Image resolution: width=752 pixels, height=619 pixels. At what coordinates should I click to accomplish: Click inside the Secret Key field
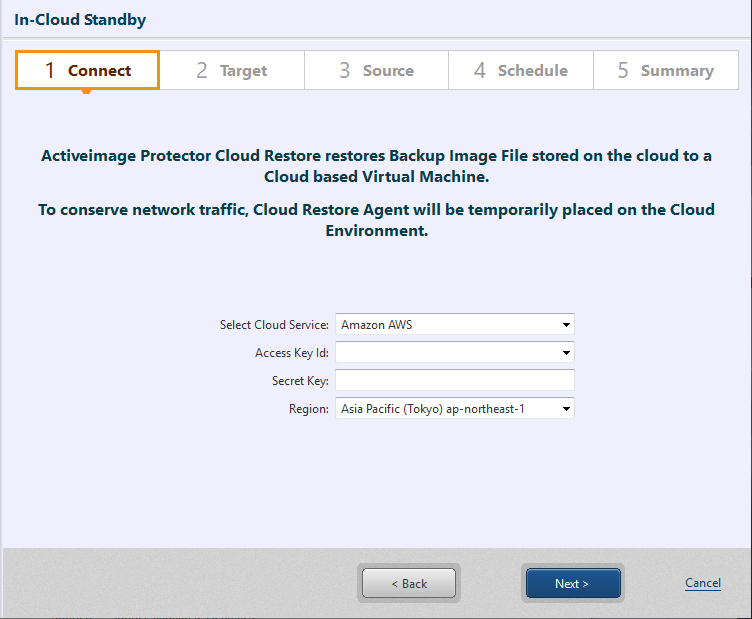(x=454, y=381)
